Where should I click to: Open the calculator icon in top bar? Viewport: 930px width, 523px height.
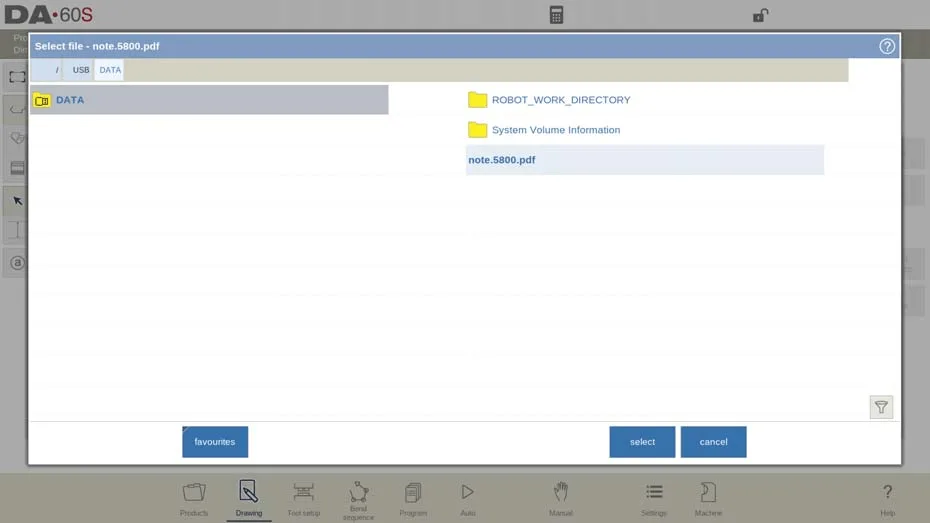coord(556,15)
